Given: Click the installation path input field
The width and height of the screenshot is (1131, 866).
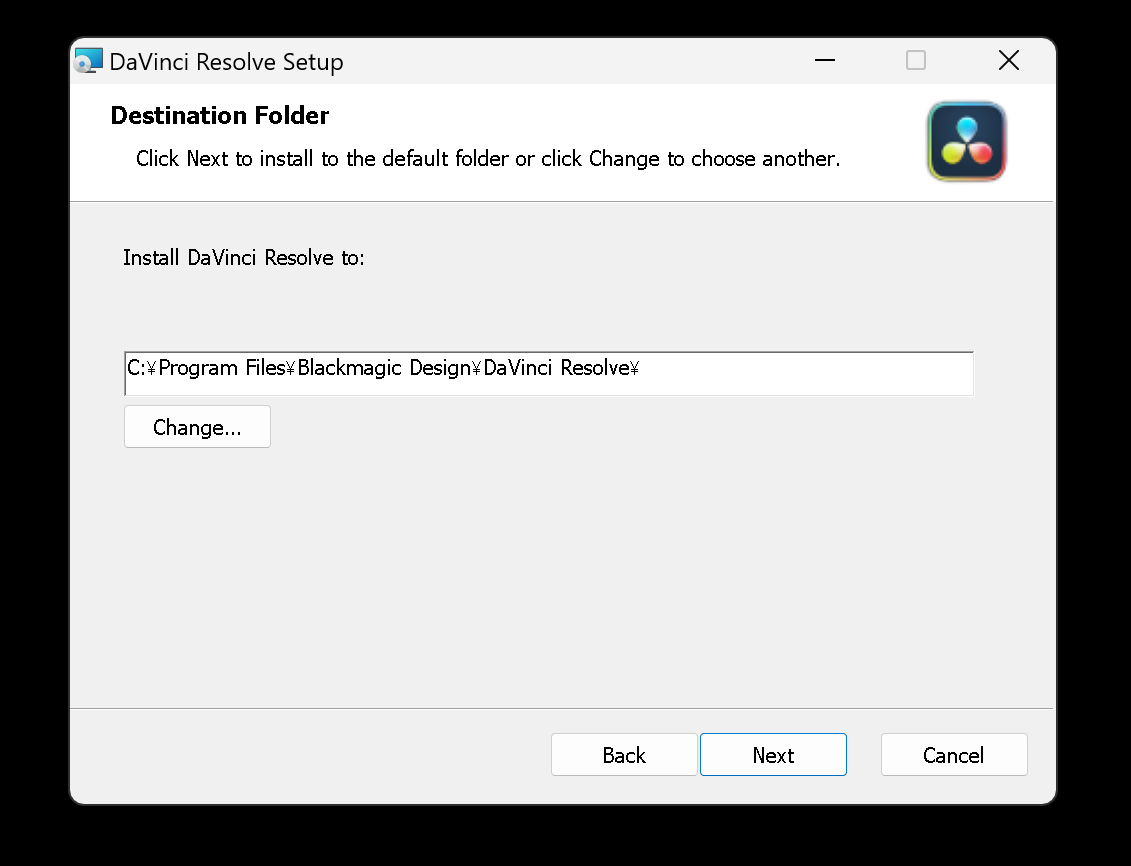Looking at the screenshot, I should (549, 374).
